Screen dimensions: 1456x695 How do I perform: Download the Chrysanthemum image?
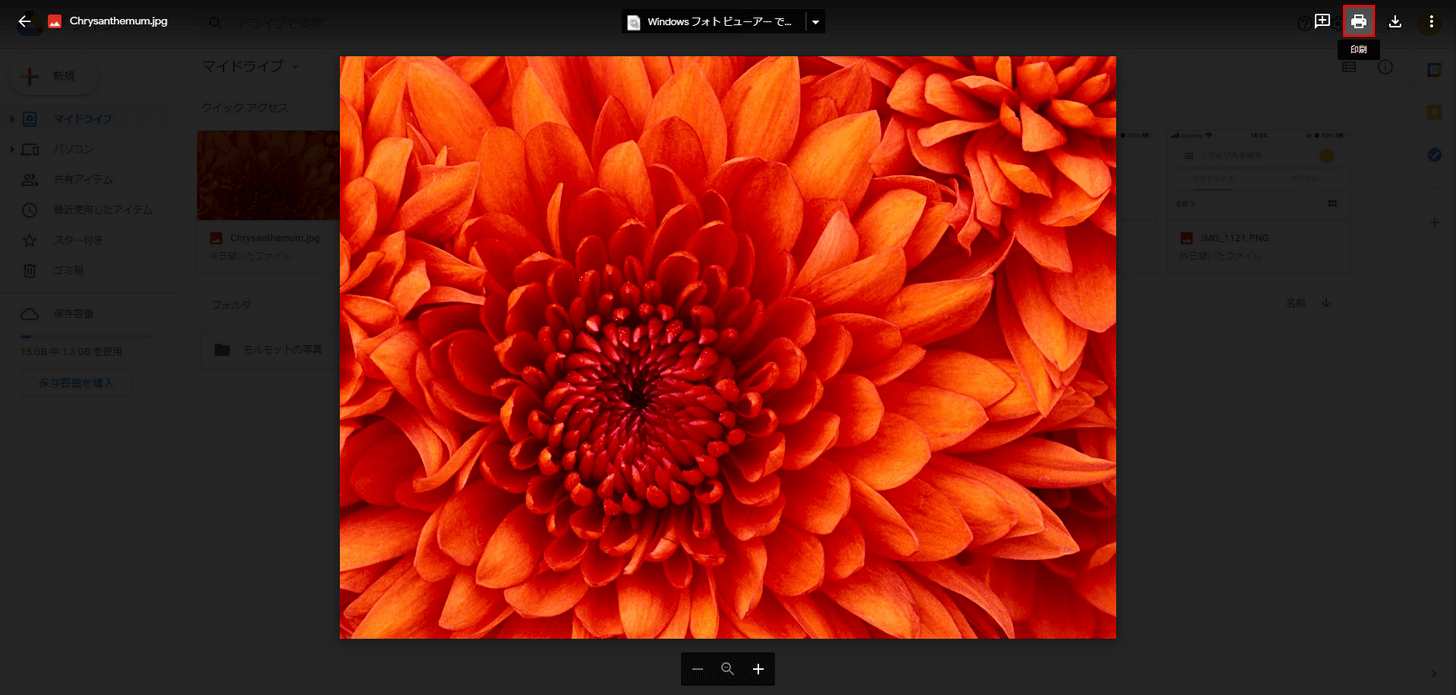[x=1395, y=21]
